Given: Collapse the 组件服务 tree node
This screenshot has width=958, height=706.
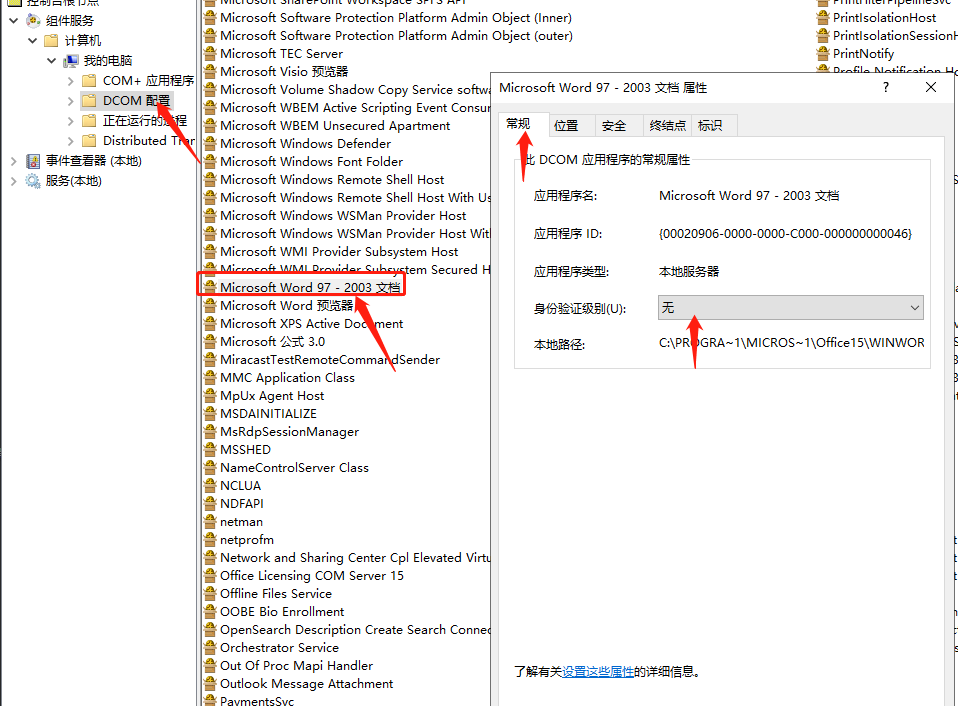Looking at the screenshot, I should point(13,21).
